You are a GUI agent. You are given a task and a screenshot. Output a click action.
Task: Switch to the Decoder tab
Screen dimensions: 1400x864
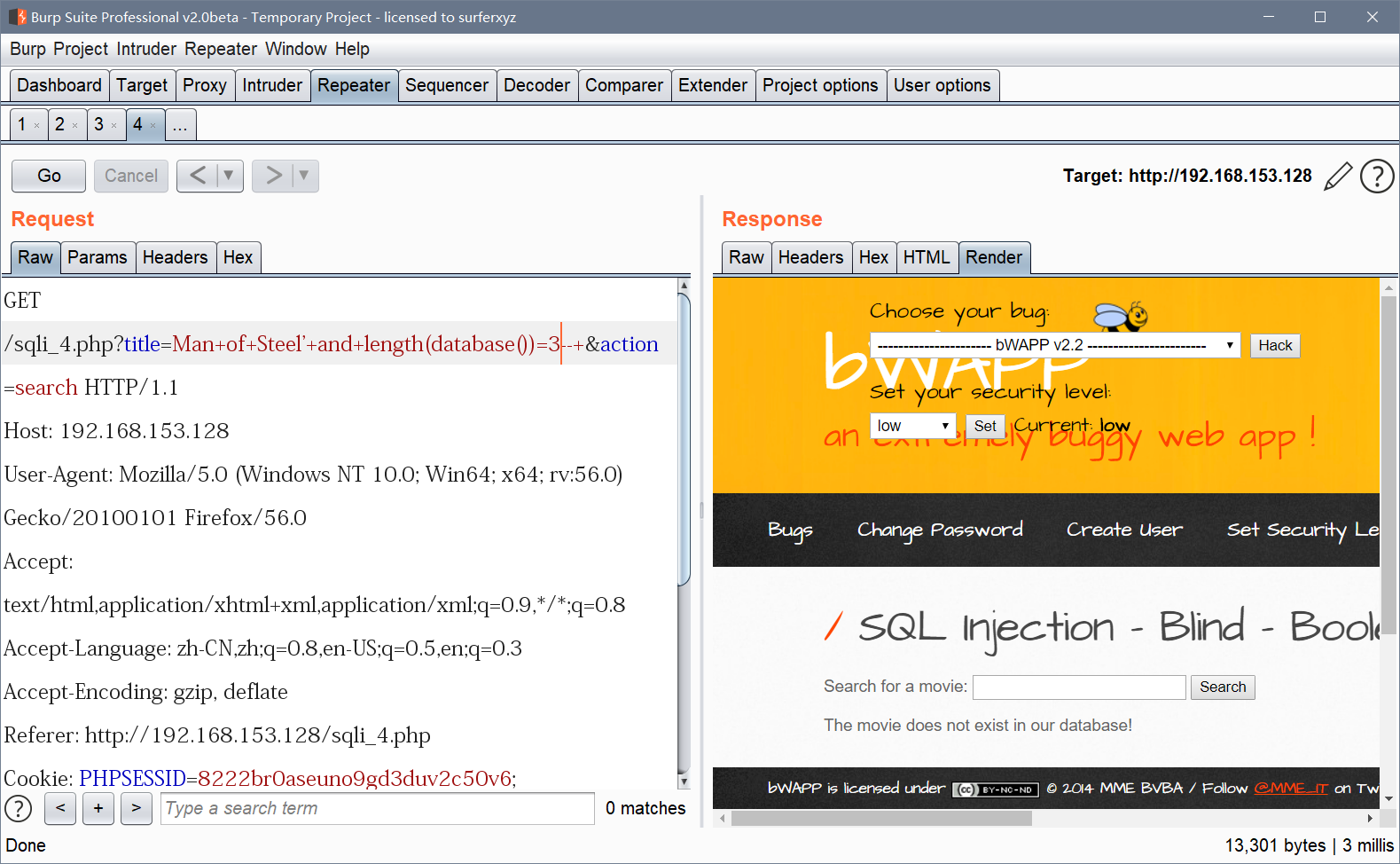coord(536,85)
